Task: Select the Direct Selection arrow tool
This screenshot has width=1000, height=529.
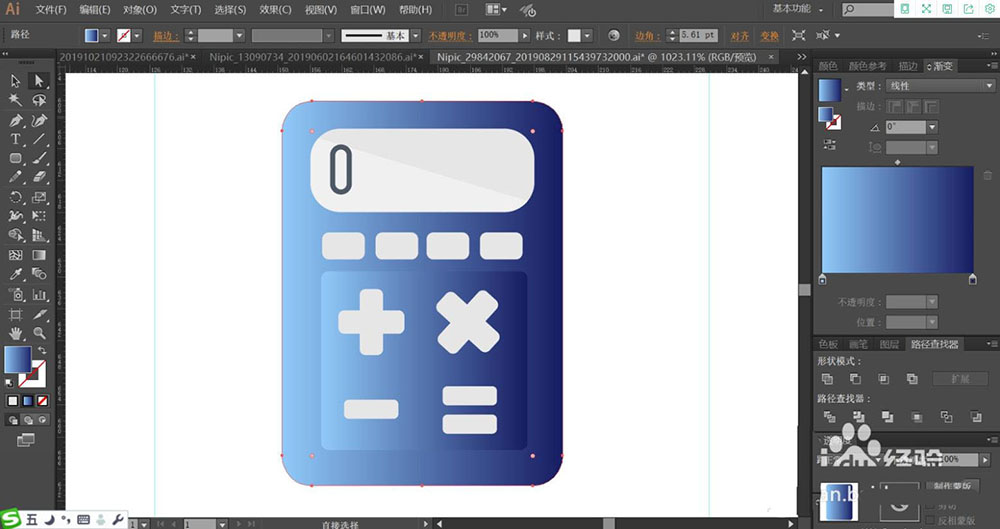Action: tap(39, 82)
